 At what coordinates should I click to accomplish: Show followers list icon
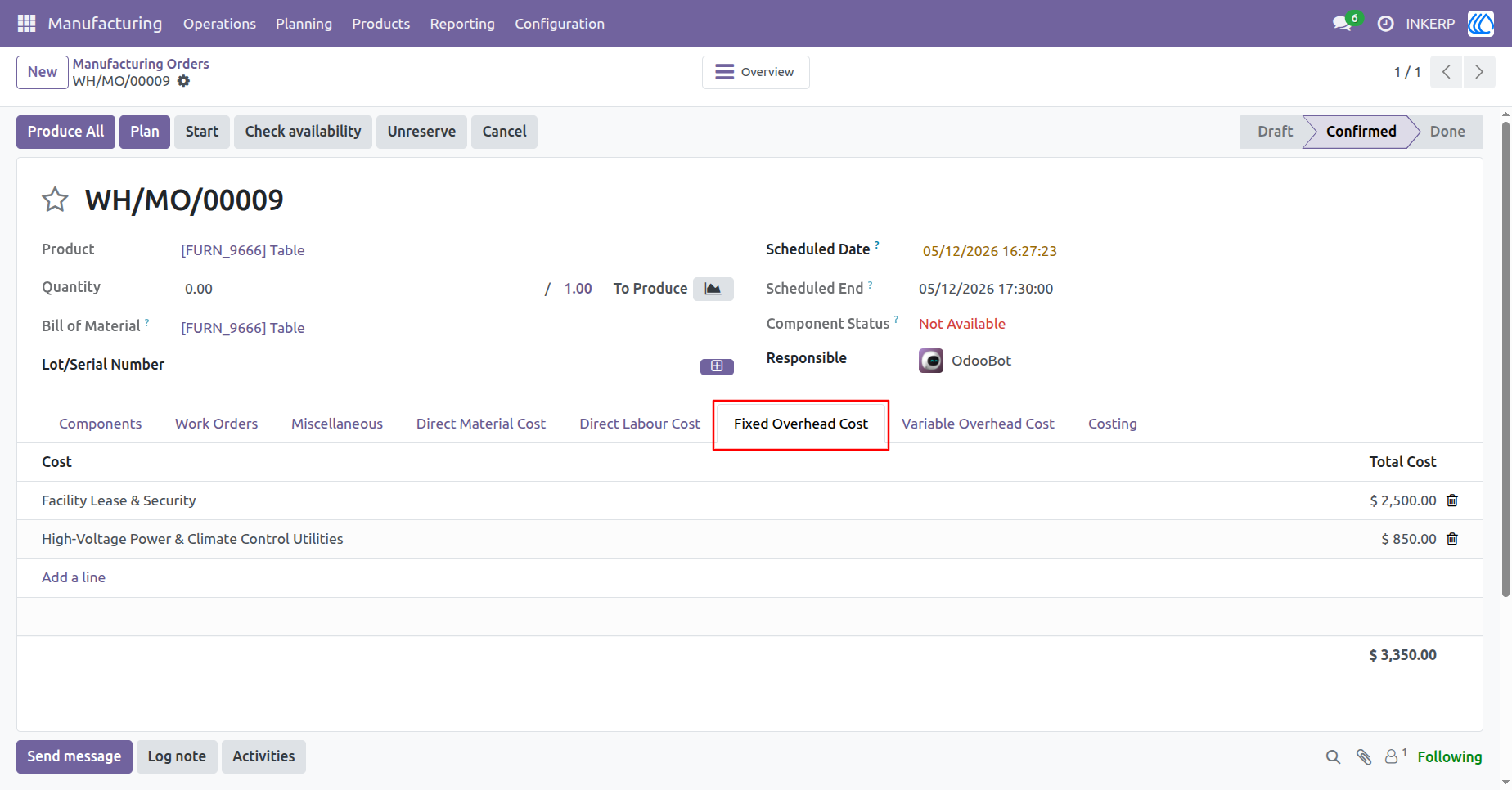pos(1394,756)
